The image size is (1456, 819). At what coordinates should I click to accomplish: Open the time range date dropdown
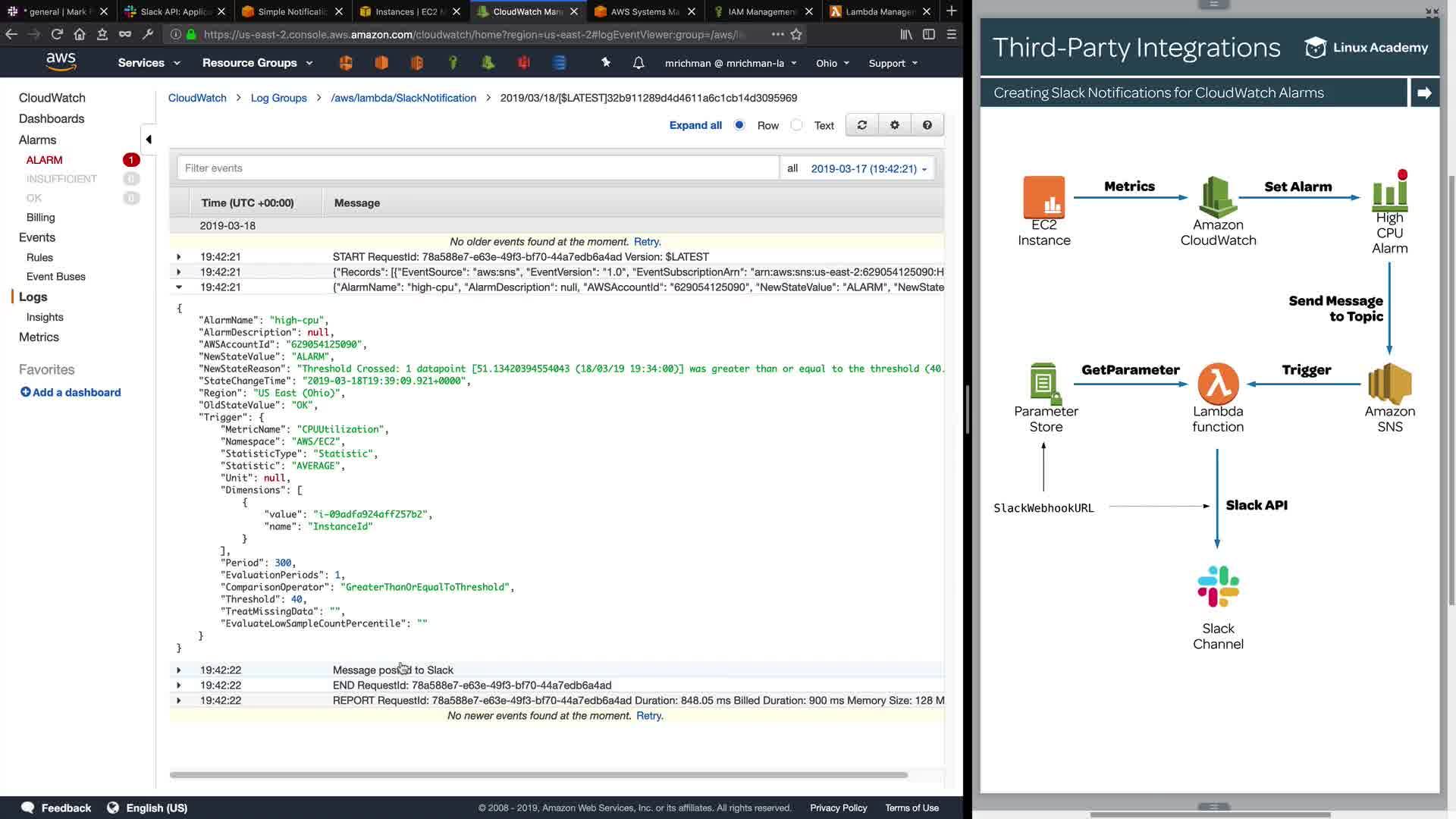pos(868,168)
